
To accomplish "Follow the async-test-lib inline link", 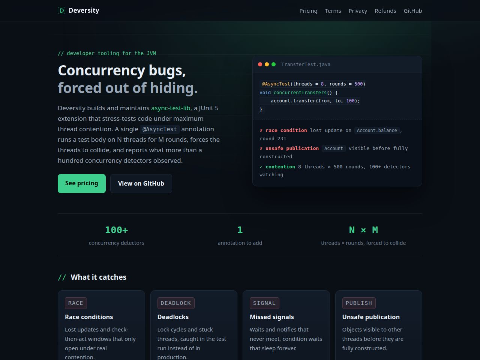I will (171, 108).
